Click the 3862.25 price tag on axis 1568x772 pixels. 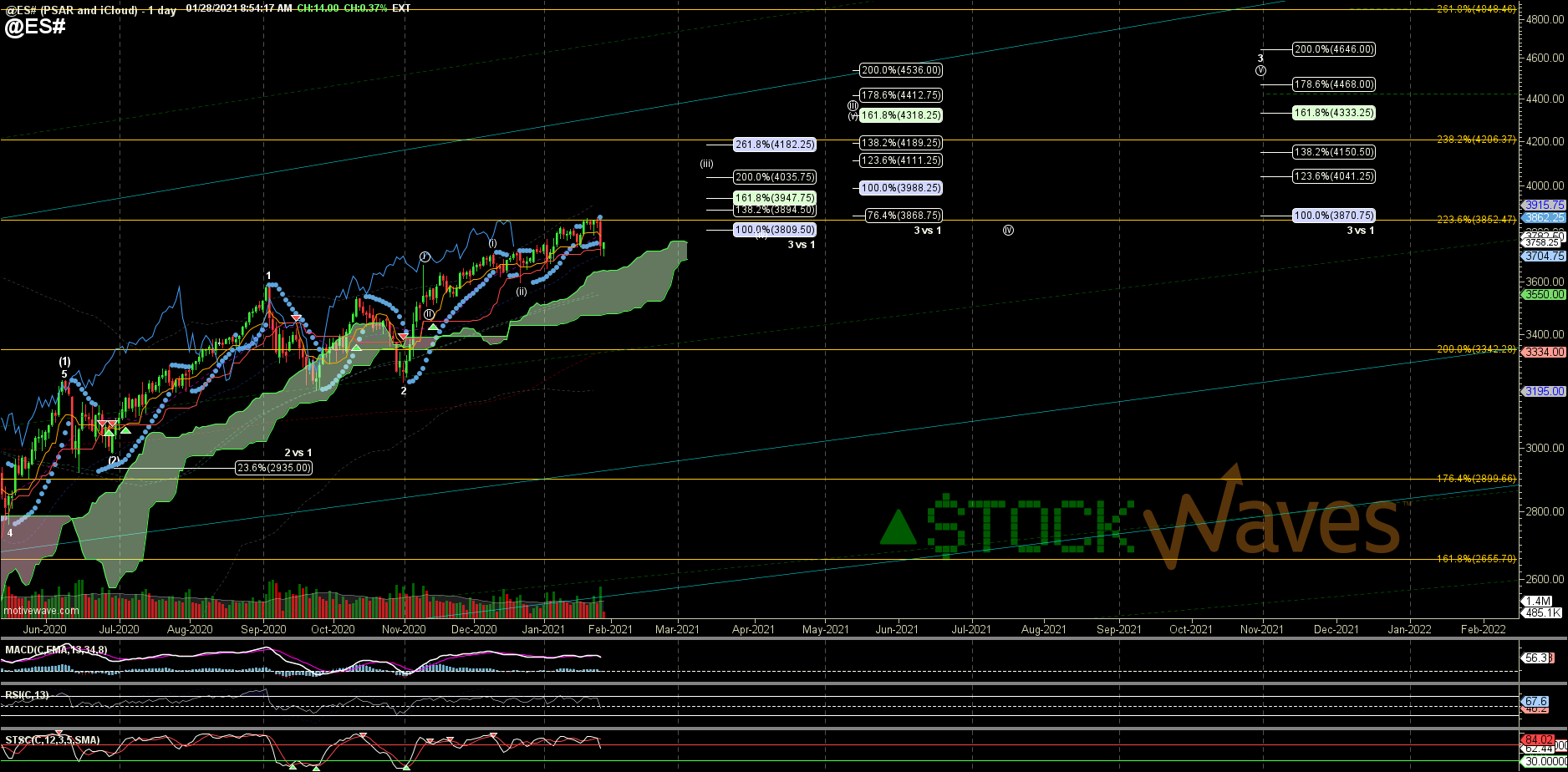[1544, 217]
